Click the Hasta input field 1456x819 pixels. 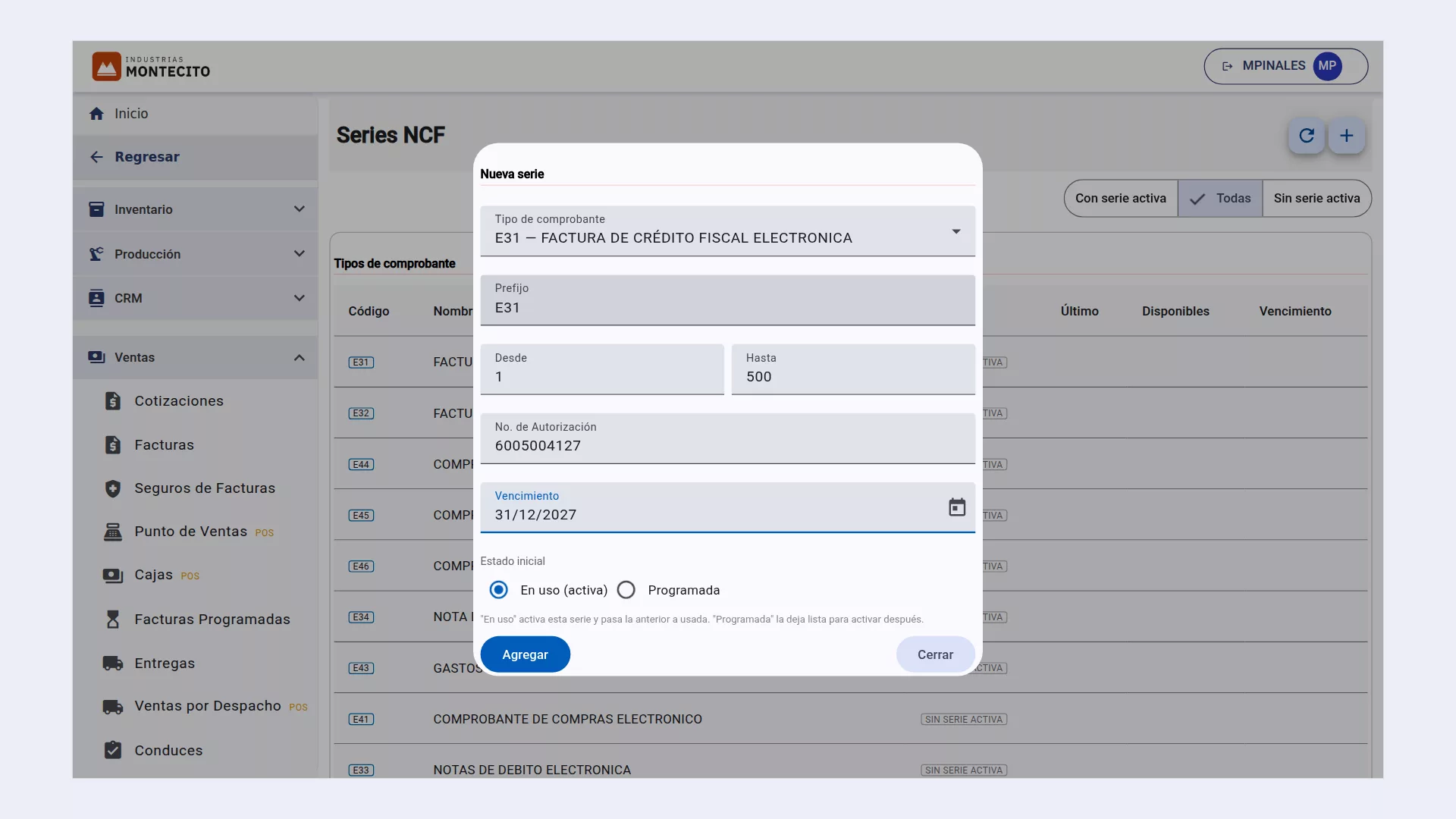click(853, 369)
